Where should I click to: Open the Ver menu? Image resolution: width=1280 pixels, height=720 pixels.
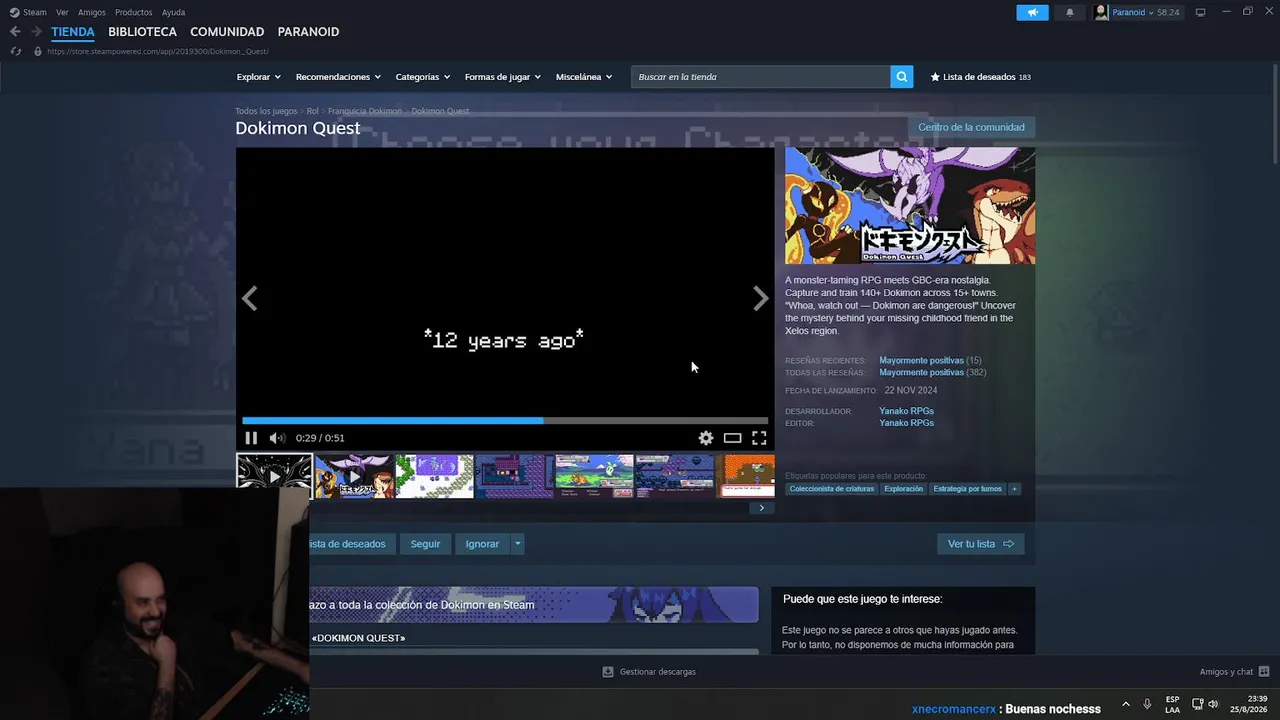(x=62, y=12)
